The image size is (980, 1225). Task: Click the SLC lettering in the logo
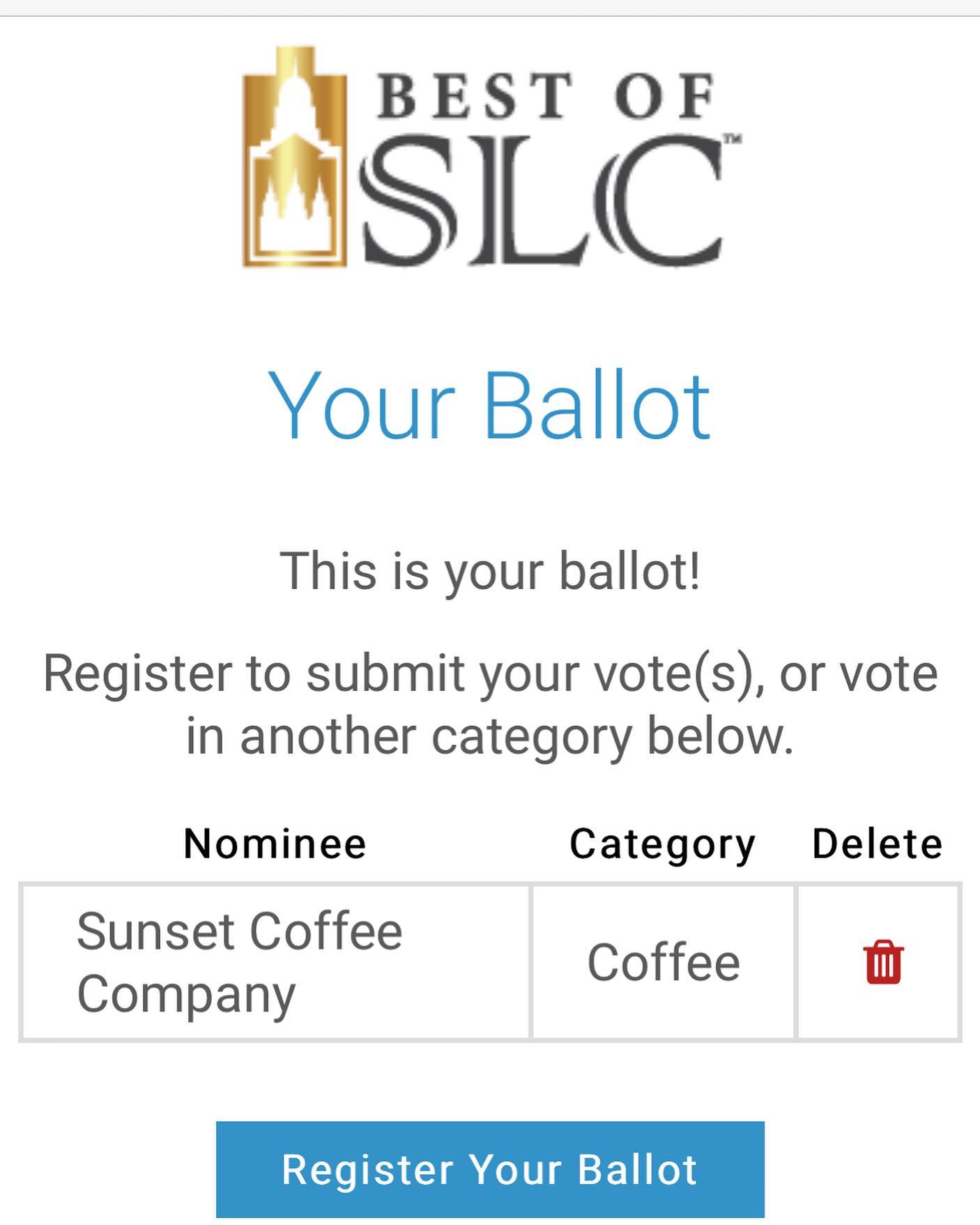(x=542, y=201)
